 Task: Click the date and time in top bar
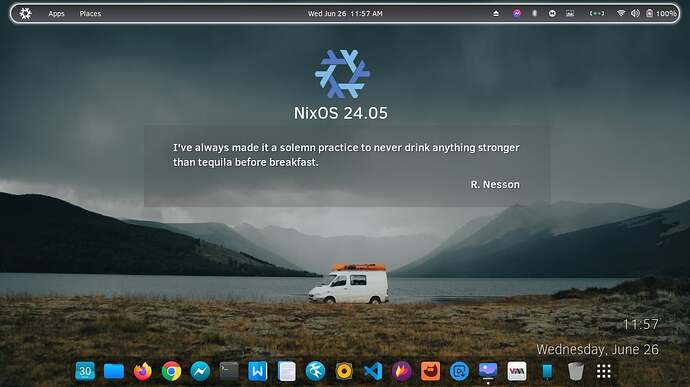[x=345, y=14]
